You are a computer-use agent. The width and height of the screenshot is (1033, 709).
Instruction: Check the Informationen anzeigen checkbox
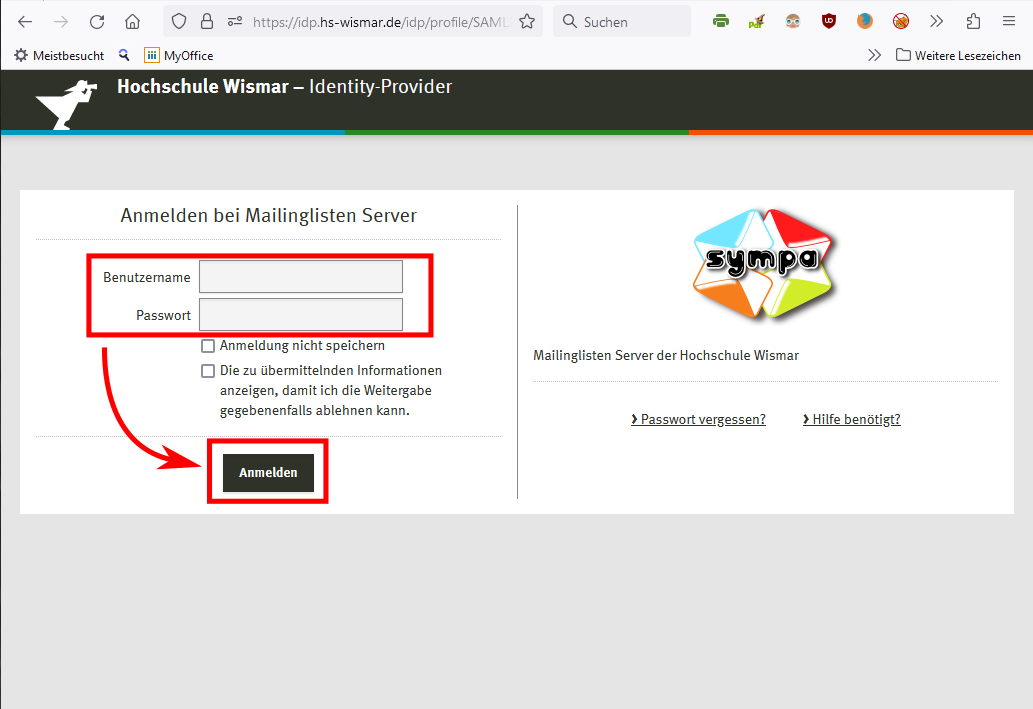click(208, 371)
